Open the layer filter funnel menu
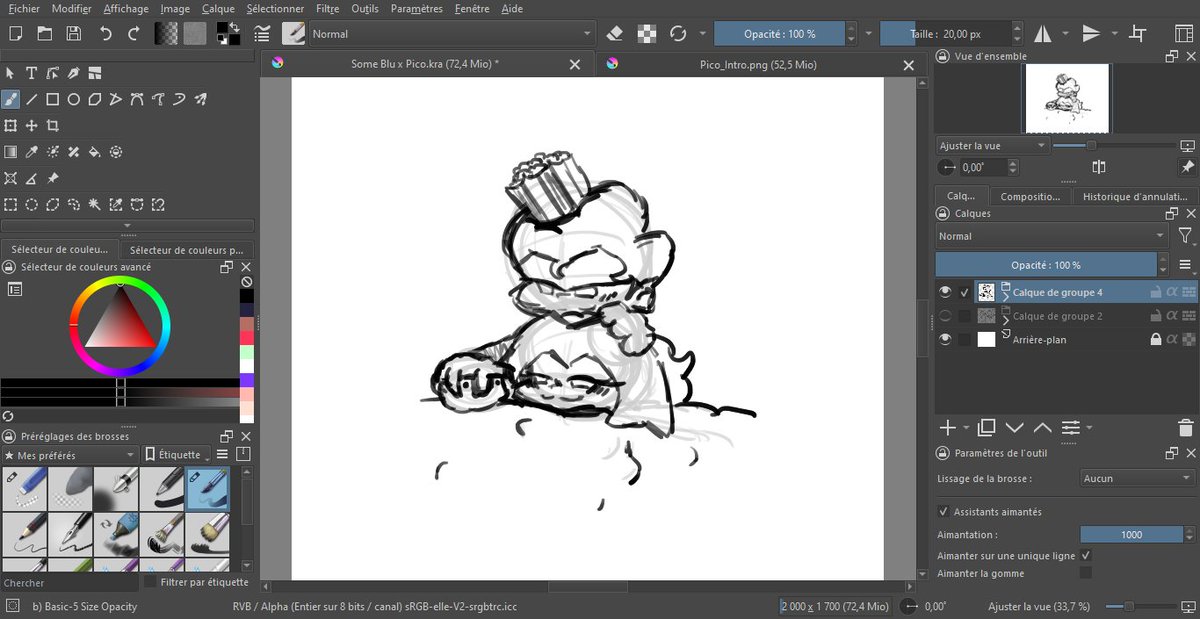 (x=1185, y=236)
